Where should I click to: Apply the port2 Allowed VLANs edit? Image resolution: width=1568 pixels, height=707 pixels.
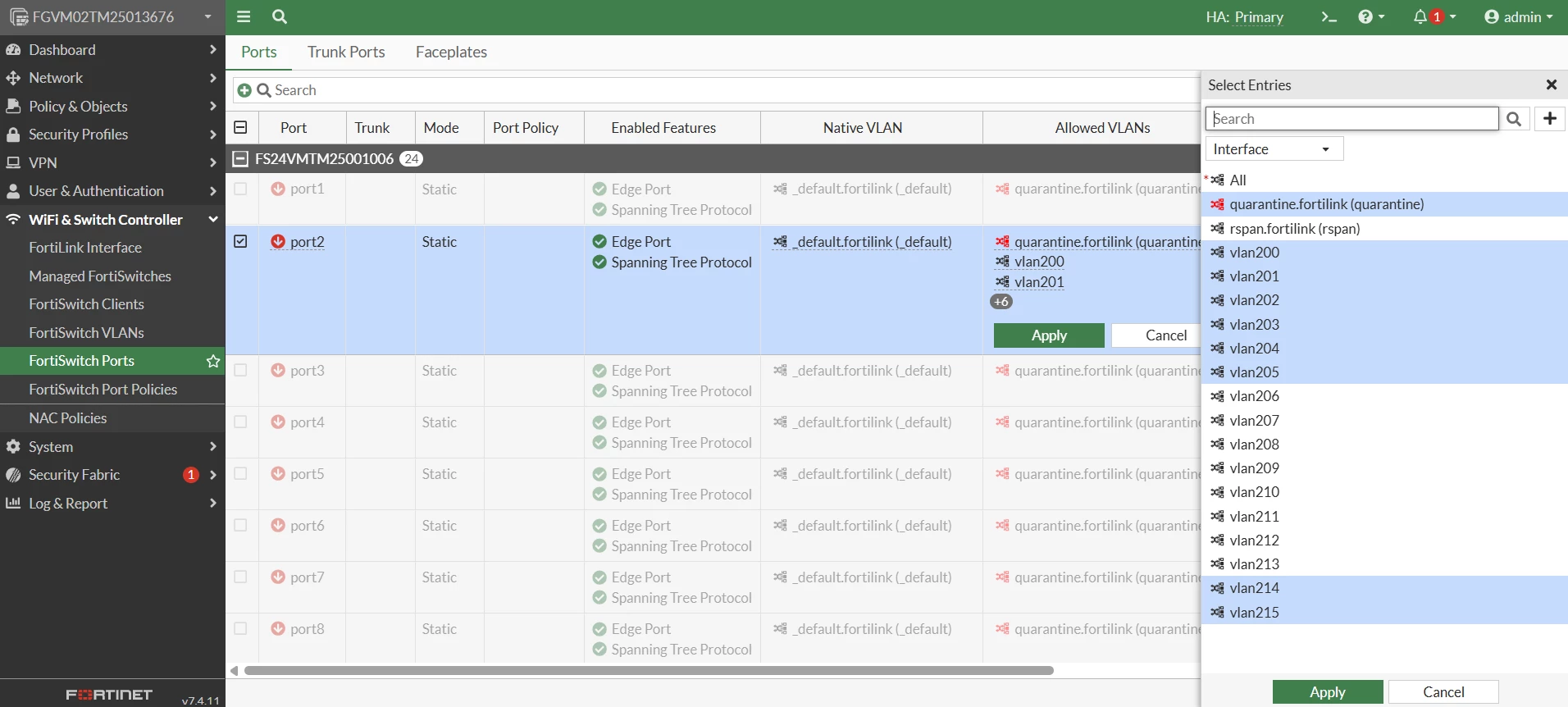pos(1049,335)
